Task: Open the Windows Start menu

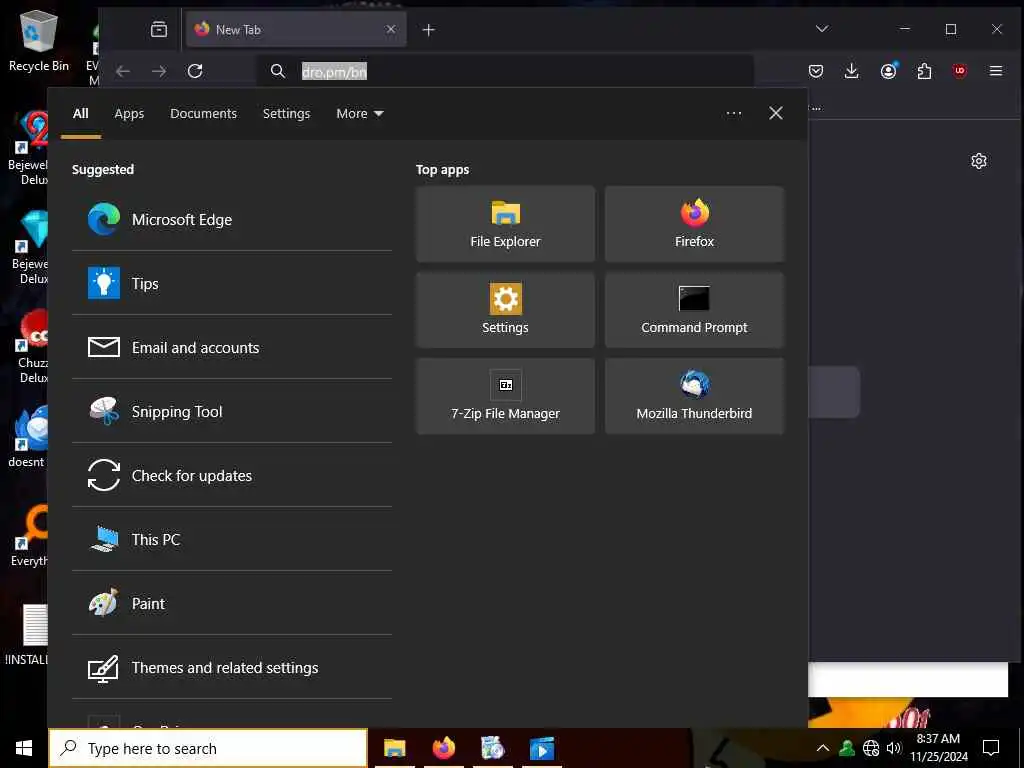Action: pos(24,748)
